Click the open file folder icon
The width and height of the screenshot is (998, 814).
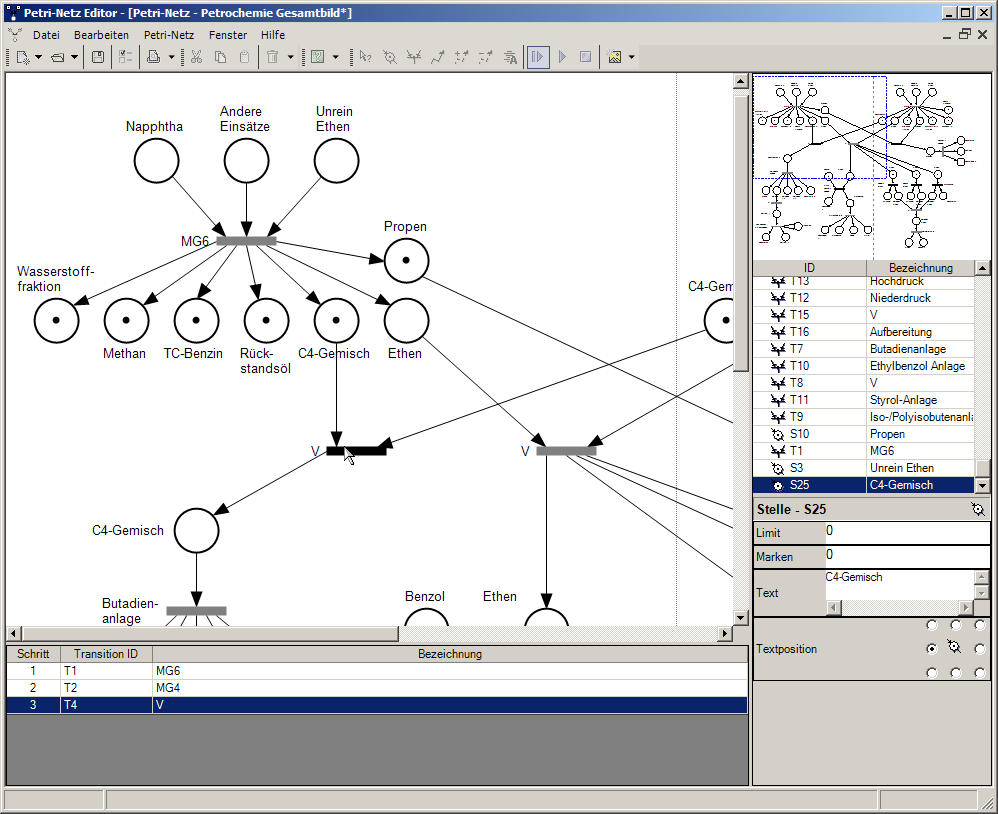tap(57, 57)
